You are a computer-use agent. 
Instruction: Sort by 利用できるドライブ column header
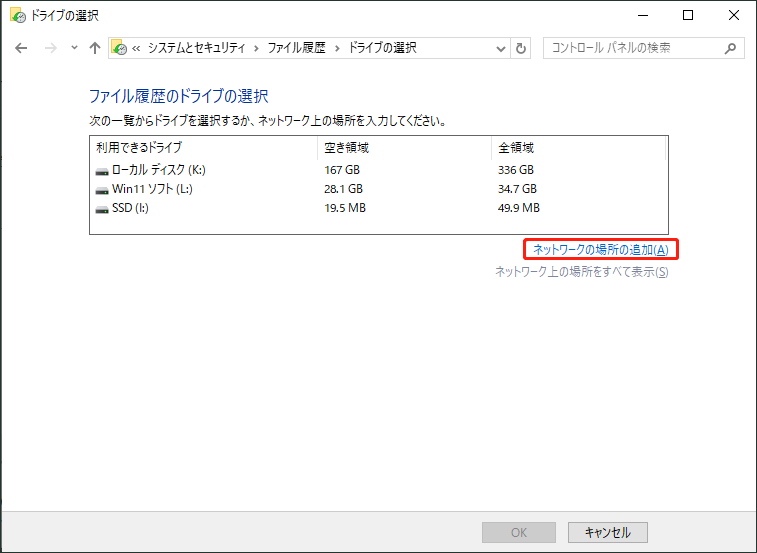click(x=203, y=147)
